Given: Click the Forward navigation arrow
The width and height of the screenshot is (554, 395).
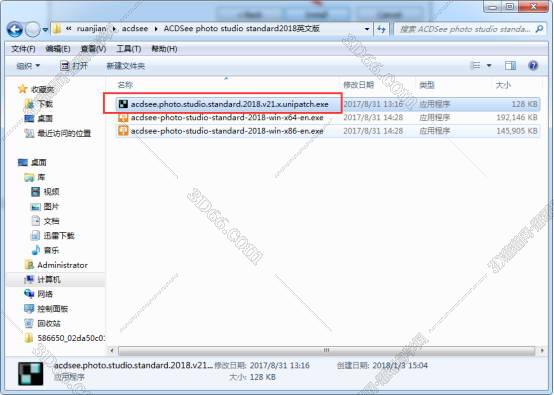Looking at the screenshot, I should click(33, 30).
